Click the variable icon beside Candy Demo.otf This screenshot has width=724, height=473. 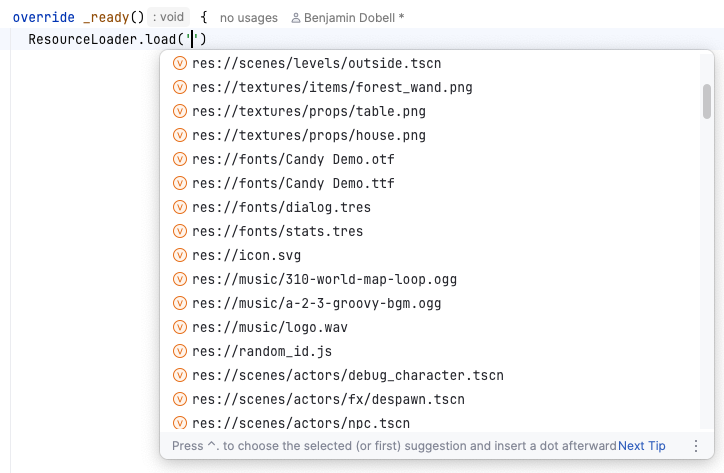(180, 159)
